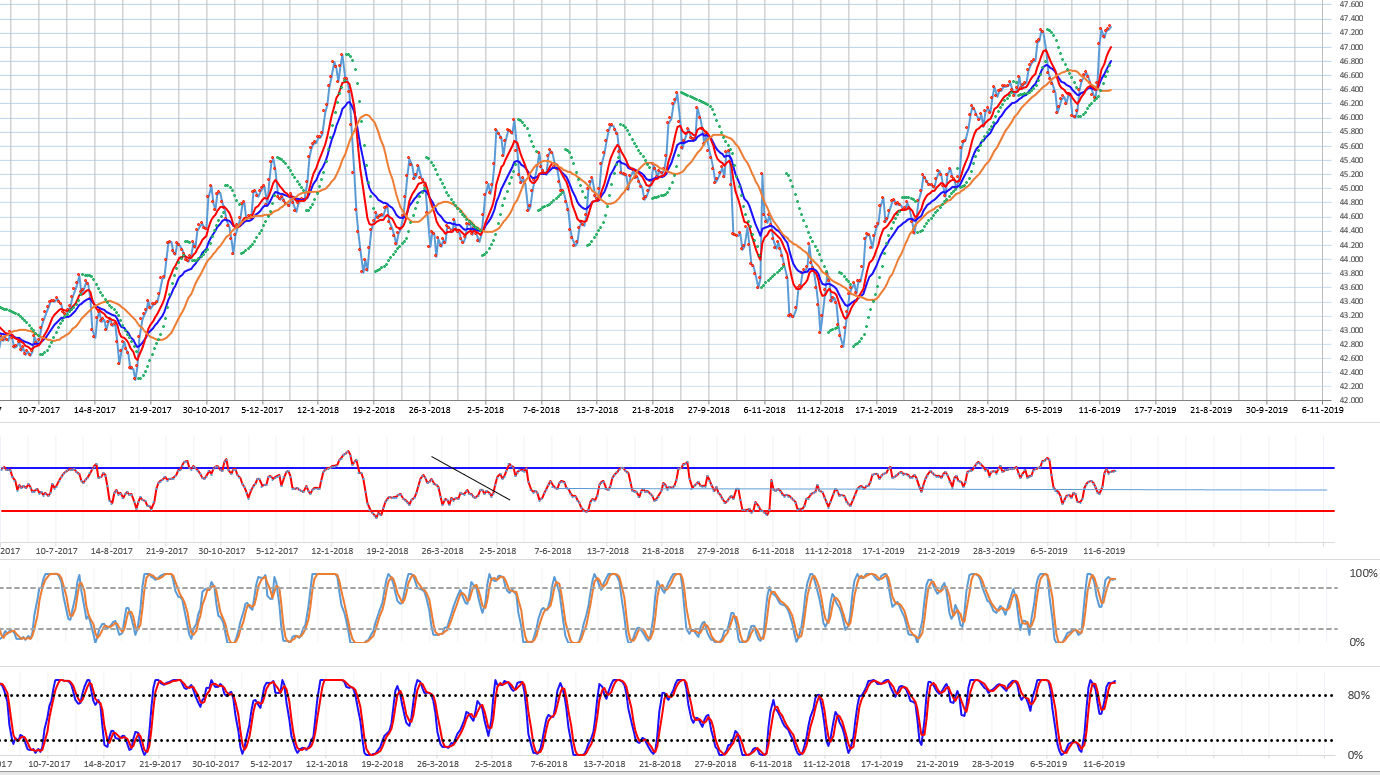
Task: Select 11-12-2018 on oscillator panel date axis
Action: [x=827, y=551]
